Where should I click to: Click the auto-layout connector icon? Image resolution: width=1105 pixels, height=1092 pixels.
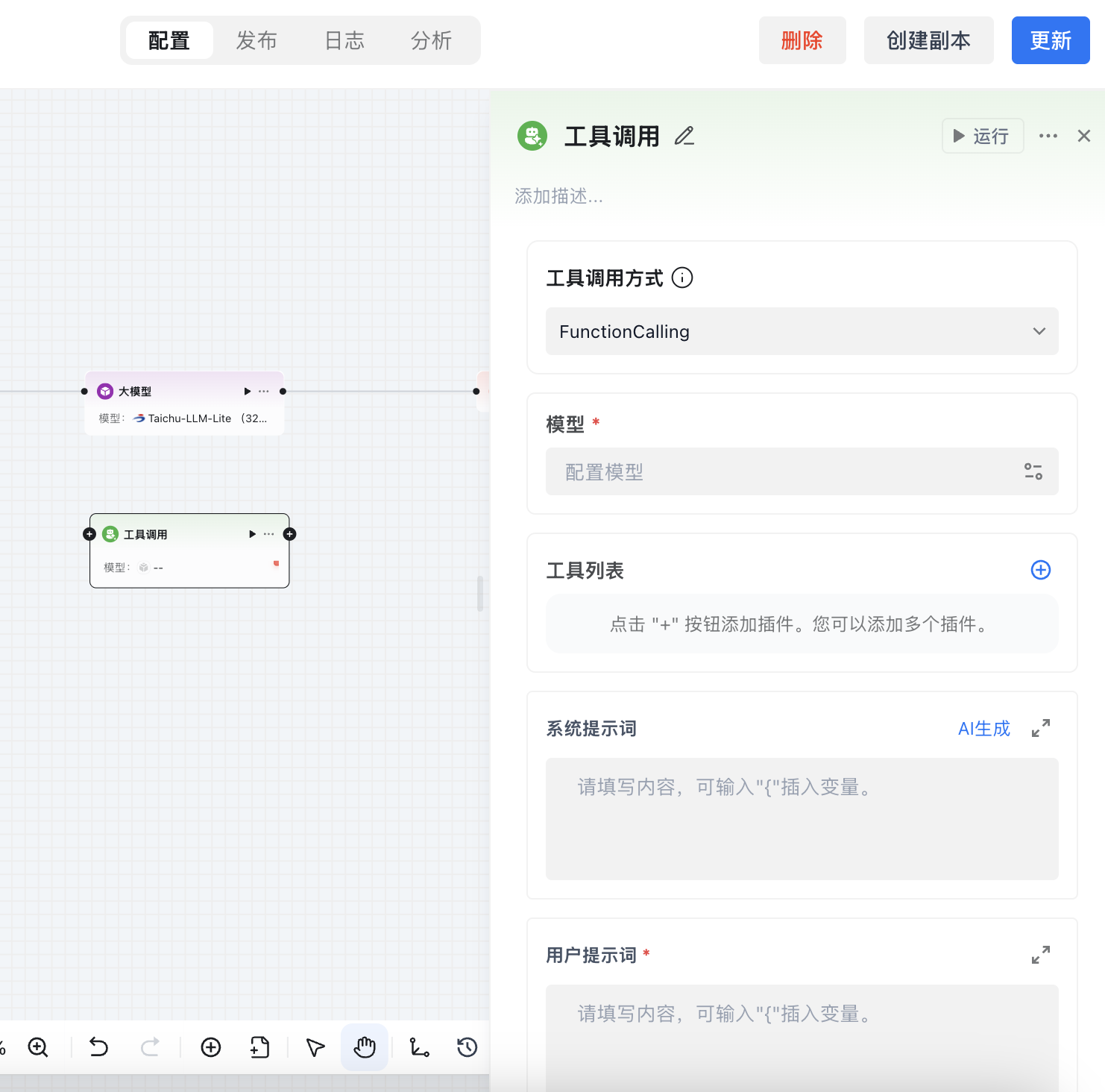[x=418, y=1047]
